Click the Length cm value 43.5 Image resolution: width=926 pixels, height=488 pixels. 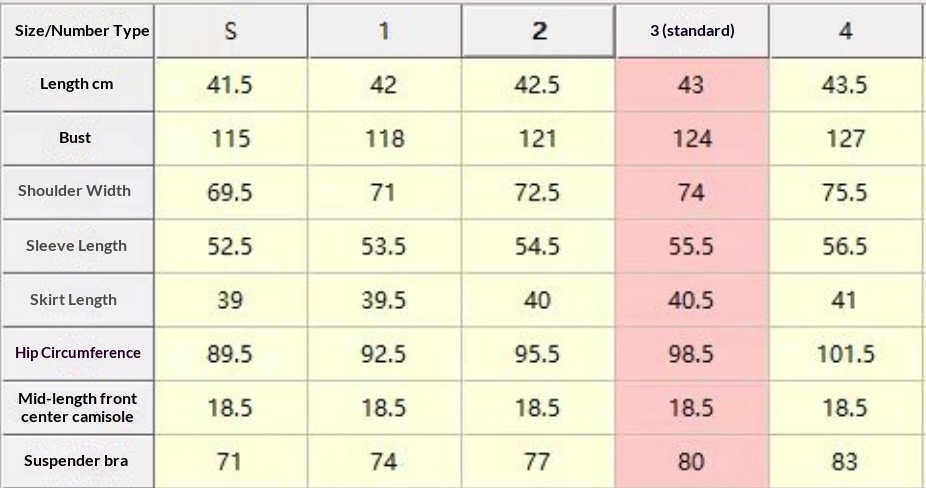846,85
